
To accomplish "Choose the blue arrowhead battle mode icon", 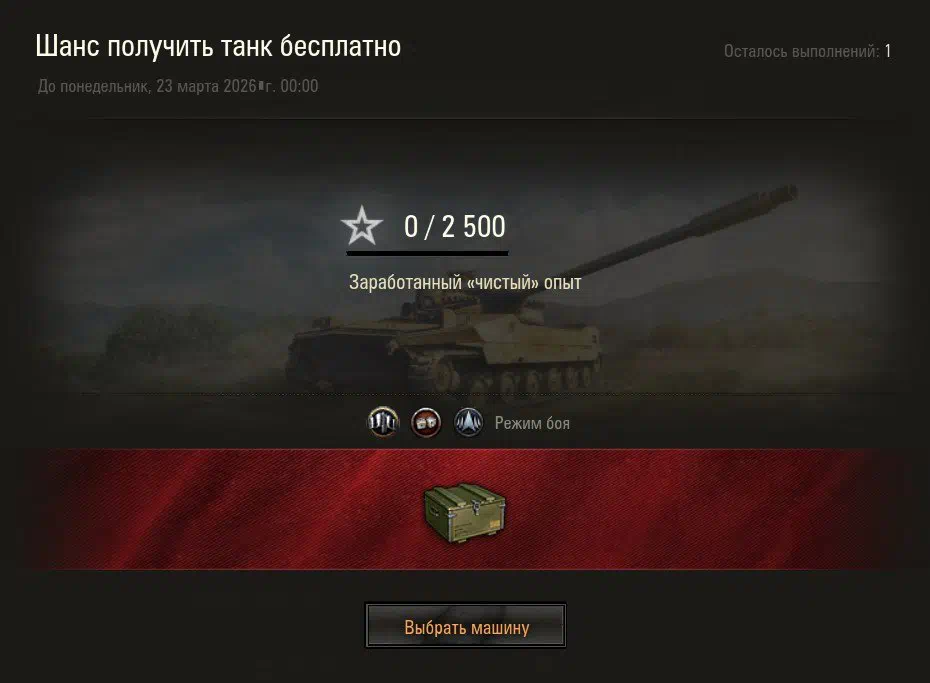I will click(x=469, y=423).
